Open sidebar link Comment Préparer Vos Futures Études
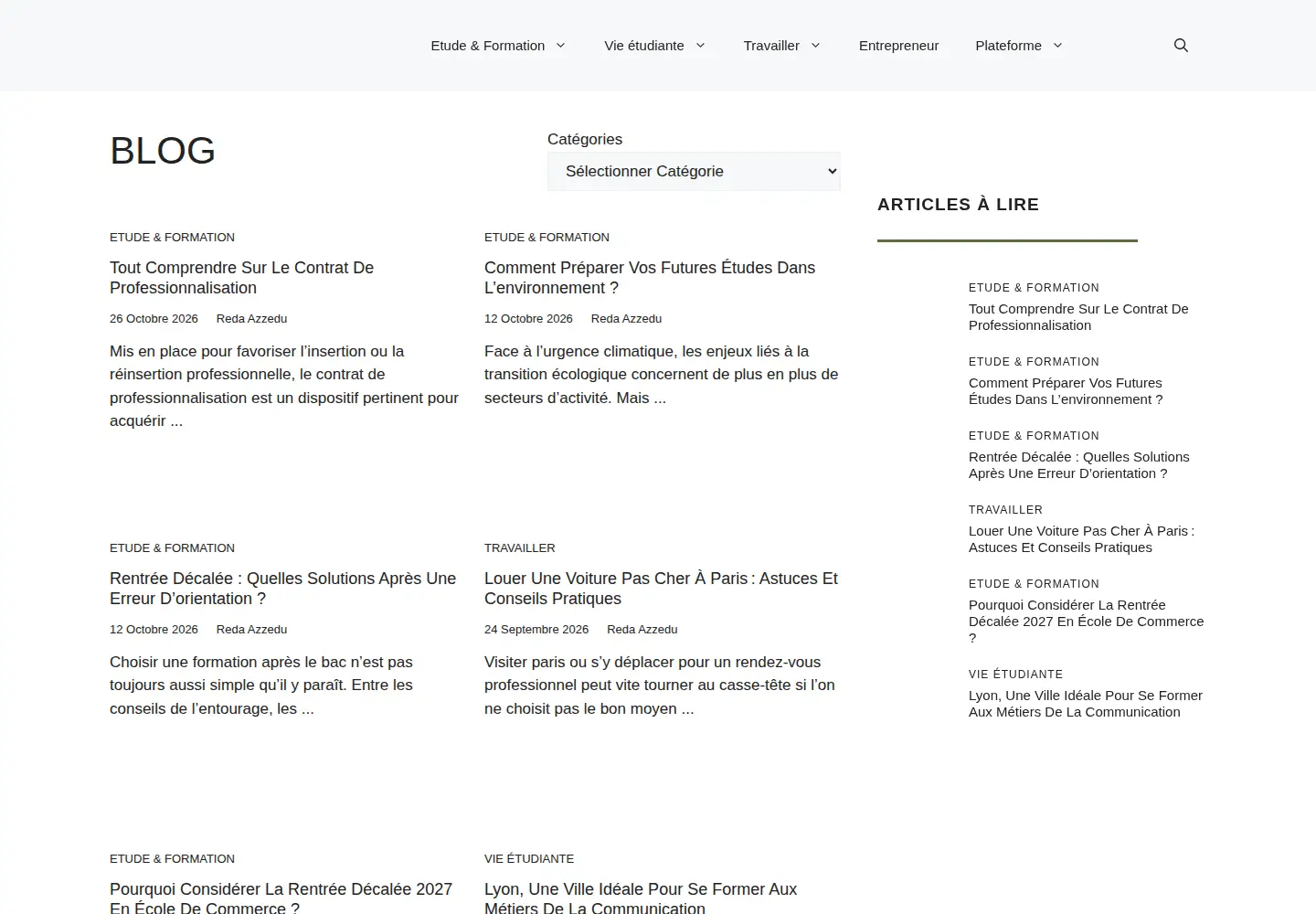Screen dimensions: 1316x914 (1066, 391)
